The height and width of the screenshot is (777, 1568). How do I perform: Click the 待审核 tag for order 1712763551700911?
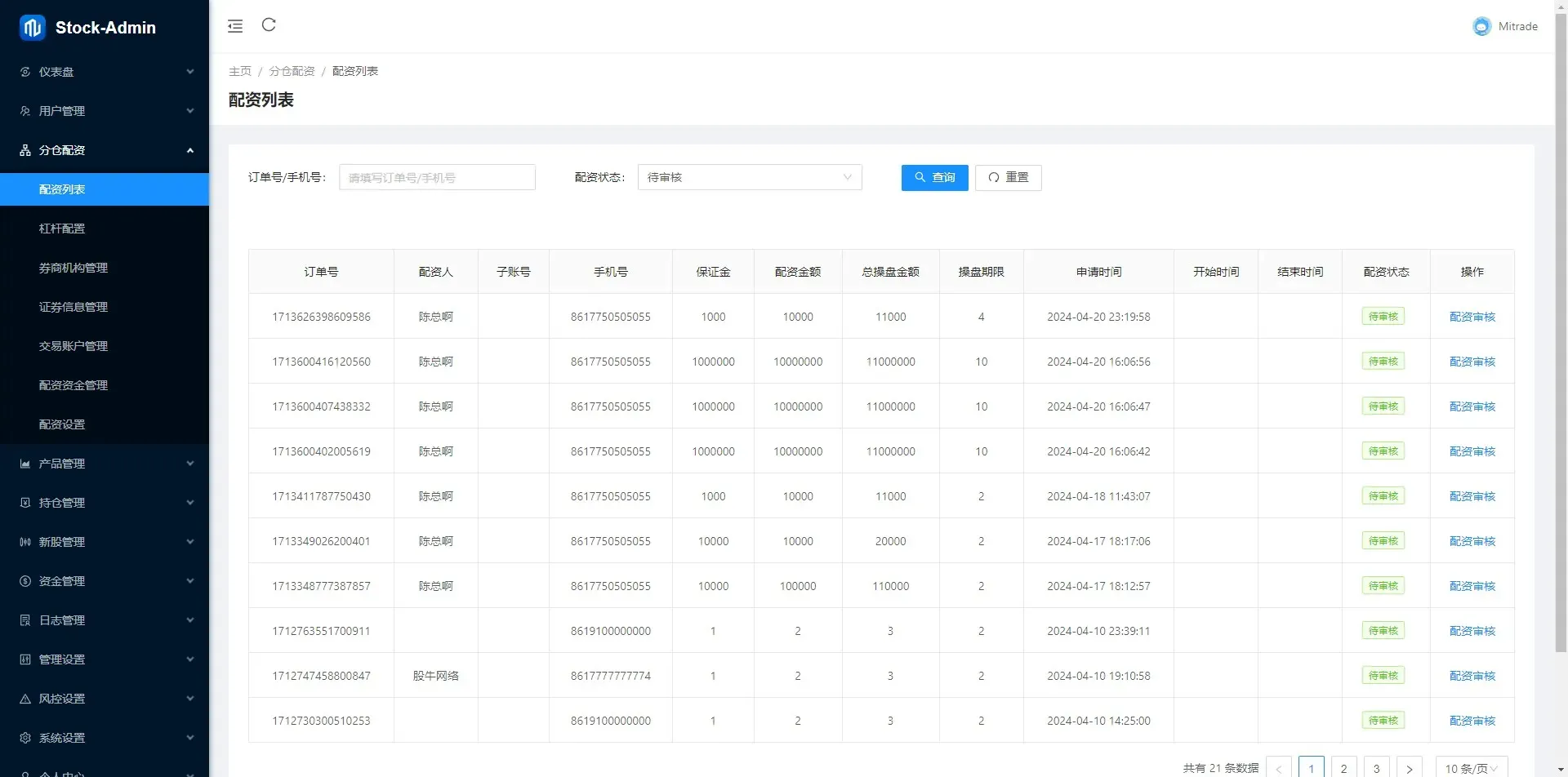click(x=1383, y=631)
